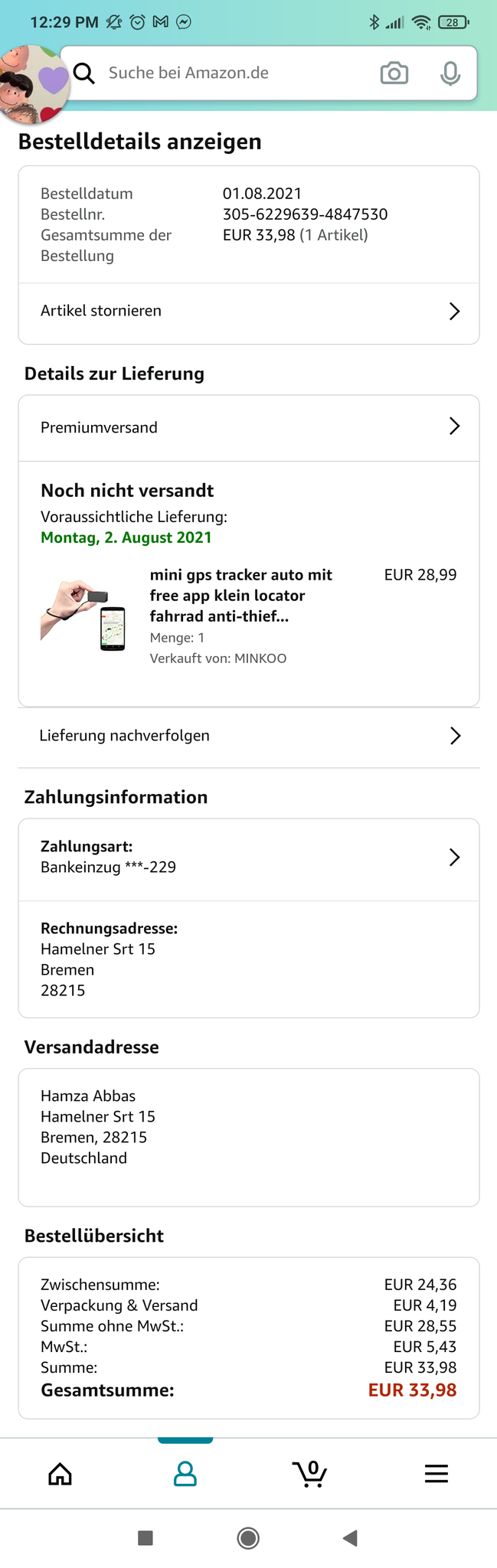Tap the microphone voice search icon
497x1568 pixels.
click(450, 73)
